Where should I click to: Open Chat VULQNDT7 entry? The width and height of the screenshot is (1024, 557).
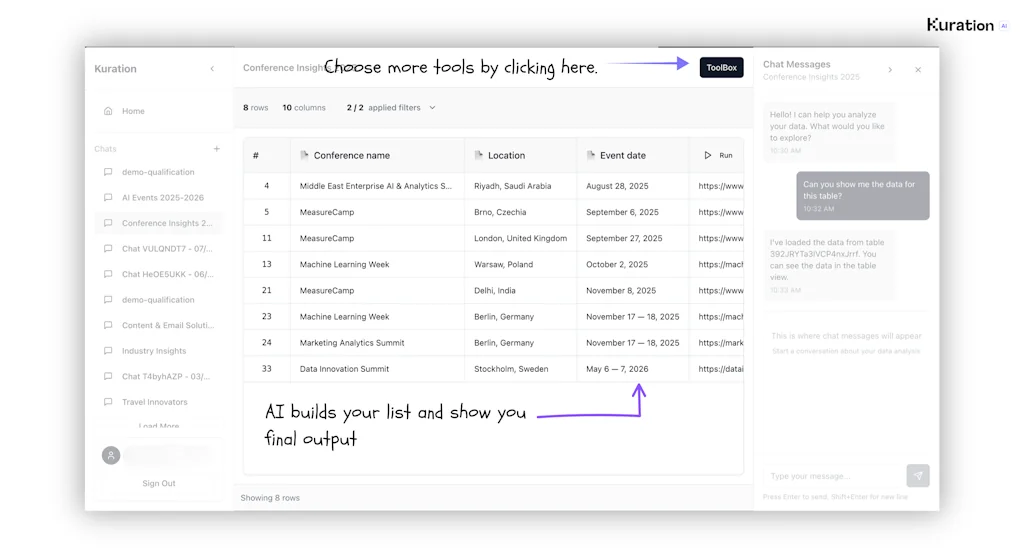tap(159, 248)
